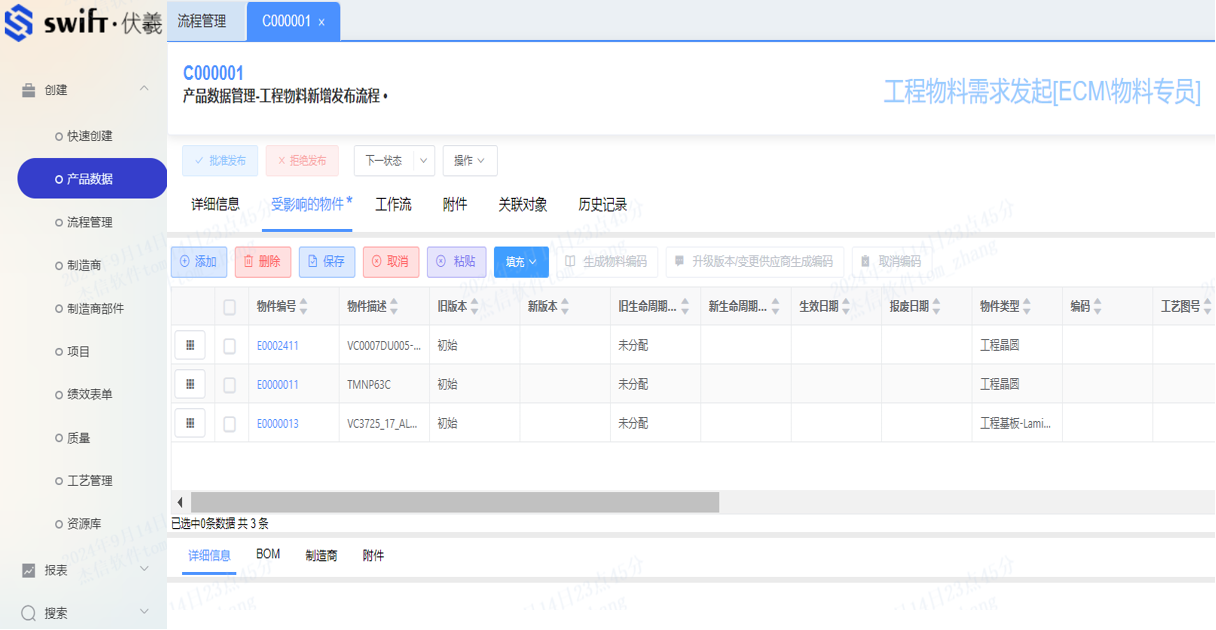Viewport: 1216px width, 630px height.
Task: Click the grid icon in the E0000013 row
Action: pos(189,423)
